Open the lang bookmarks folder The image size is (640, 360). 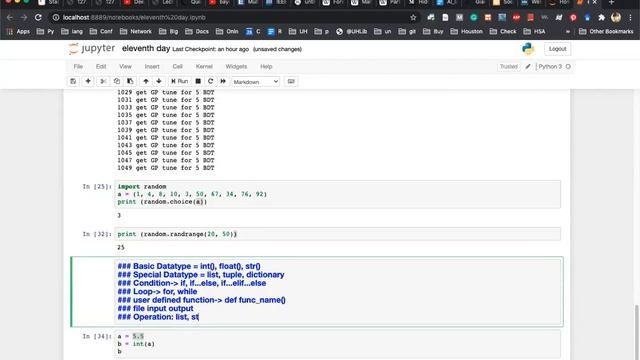[x=71, y=31]
